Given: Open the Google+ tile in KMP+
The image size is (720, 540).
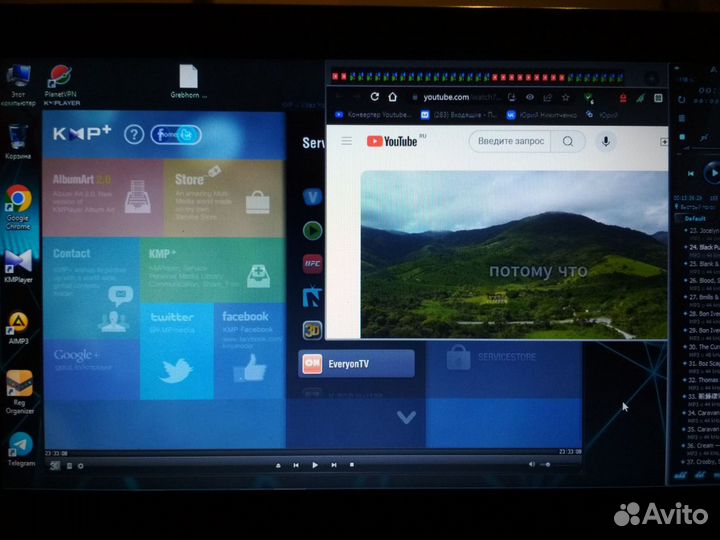Looking at the screenshot, I should click(x=91, y=370).
